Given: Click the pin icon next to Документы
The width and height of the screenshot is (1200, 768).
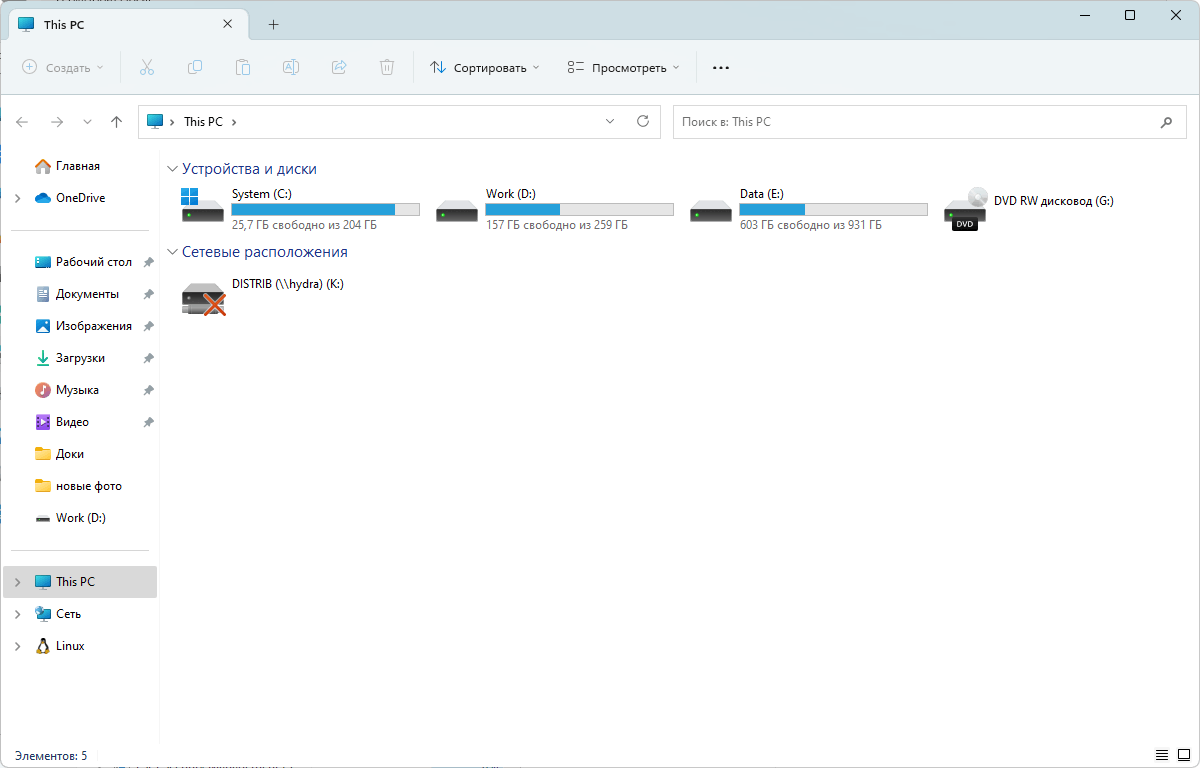Looking at the screenshot, I should 148,294.
